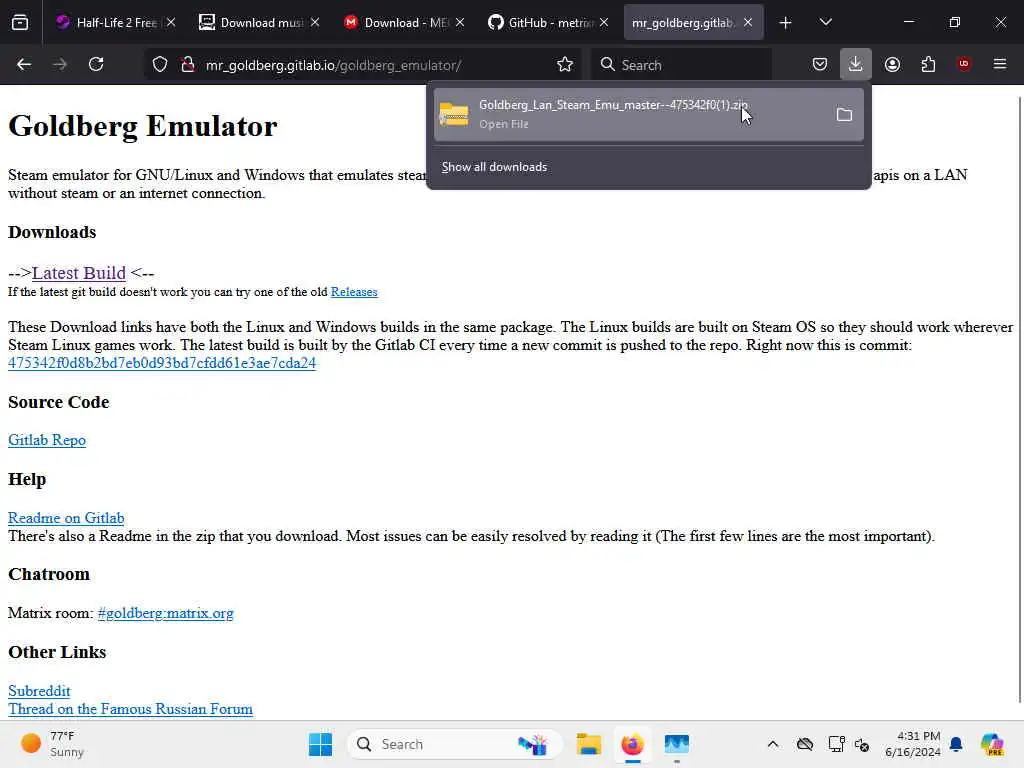
Task: Open #goldberg:matrix.org chatroom link
Action: (x=165, y=613)
